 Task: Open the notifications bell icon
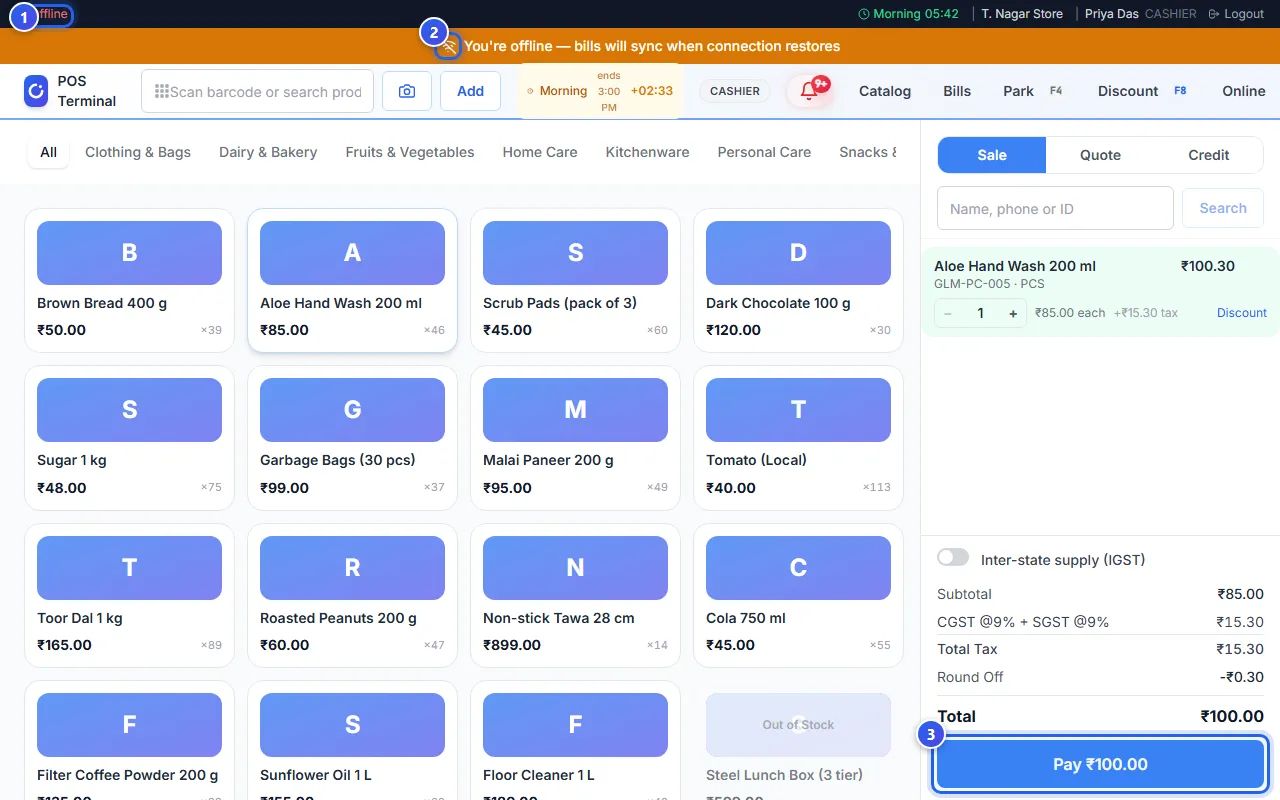809,91
